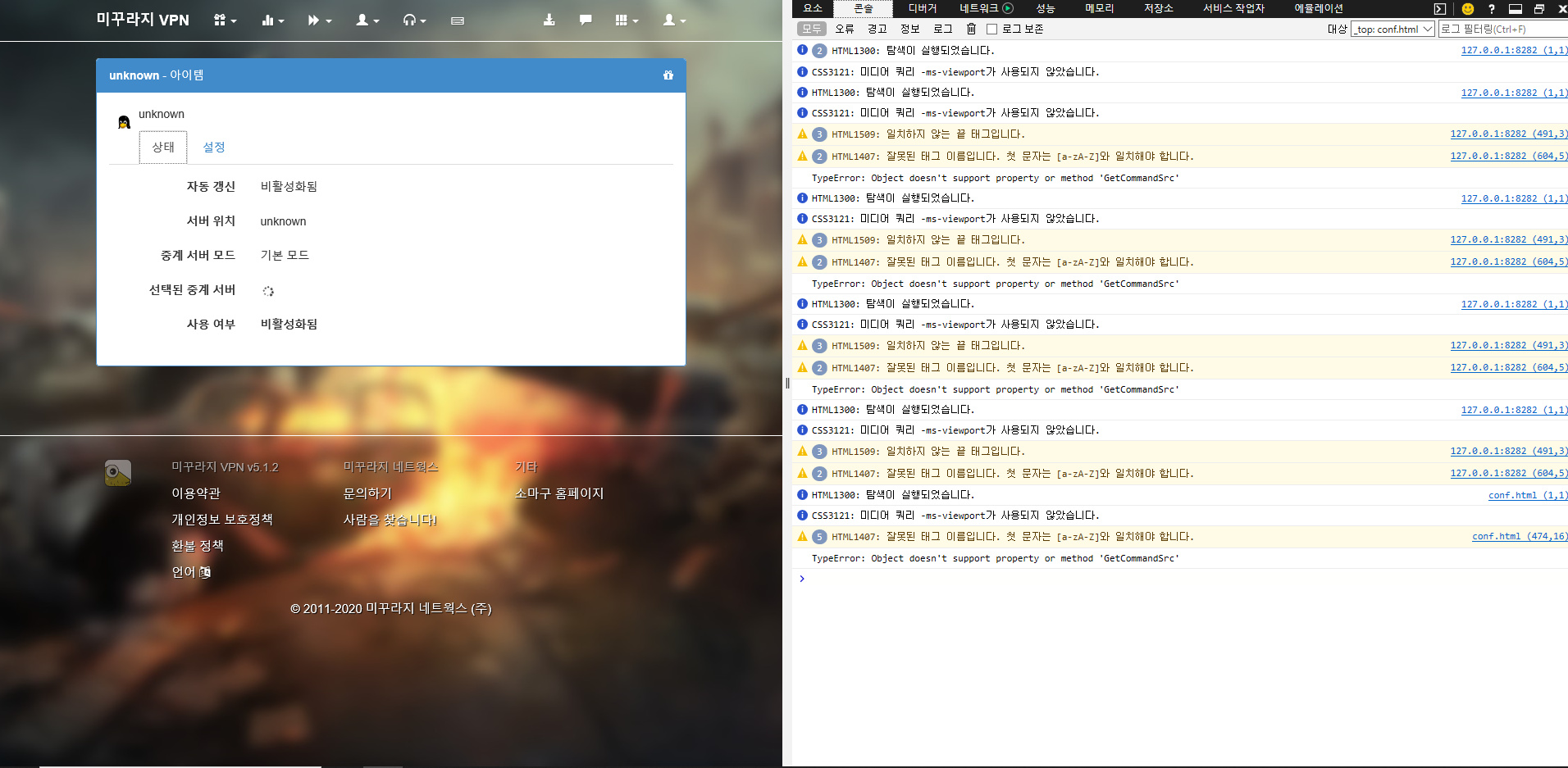Click the download icon in navbar

549,20
